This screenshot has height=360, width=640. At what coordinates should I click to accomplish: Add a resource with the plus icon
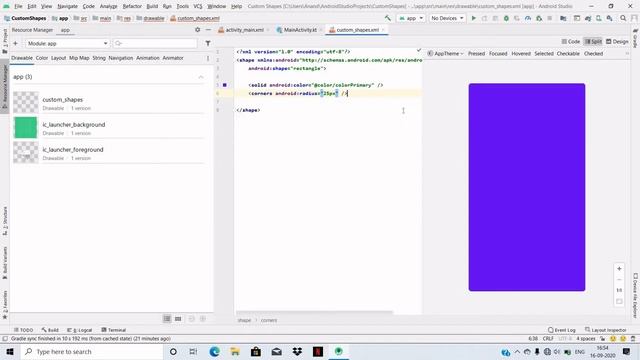[x=16, y=43]
